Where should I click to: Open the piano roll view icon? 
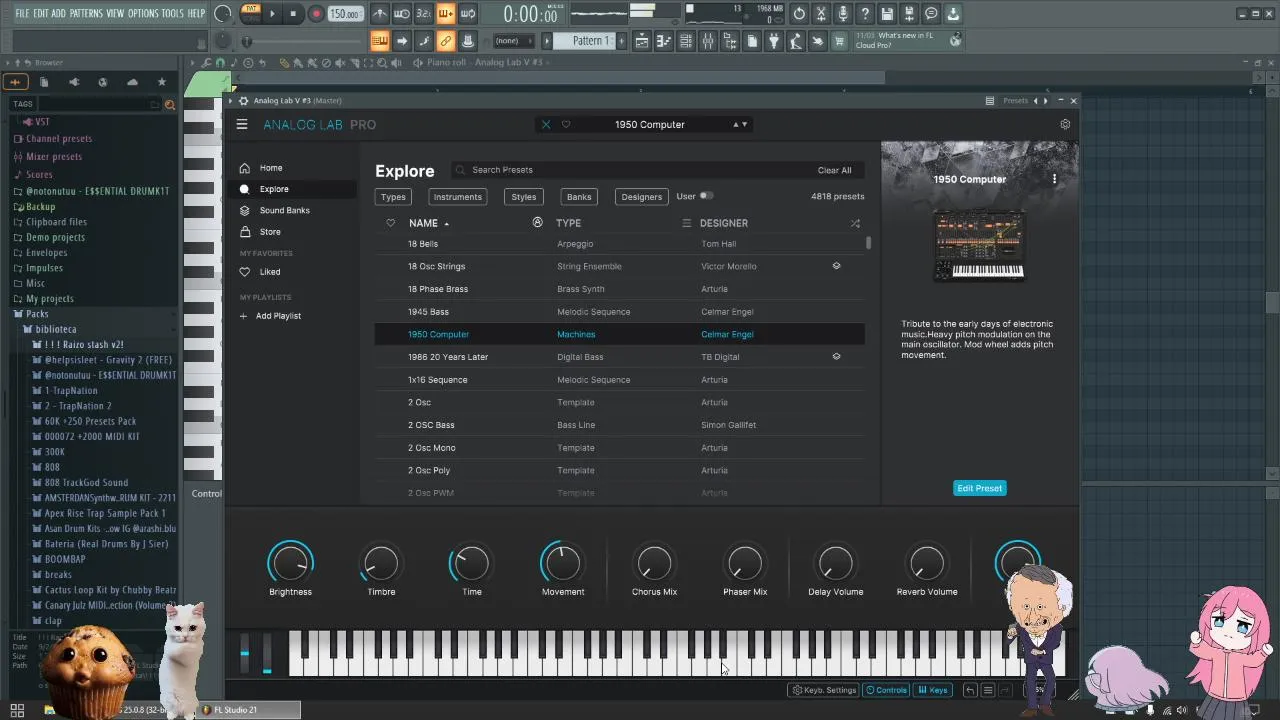pyautogui.click(x=663, y=41)
